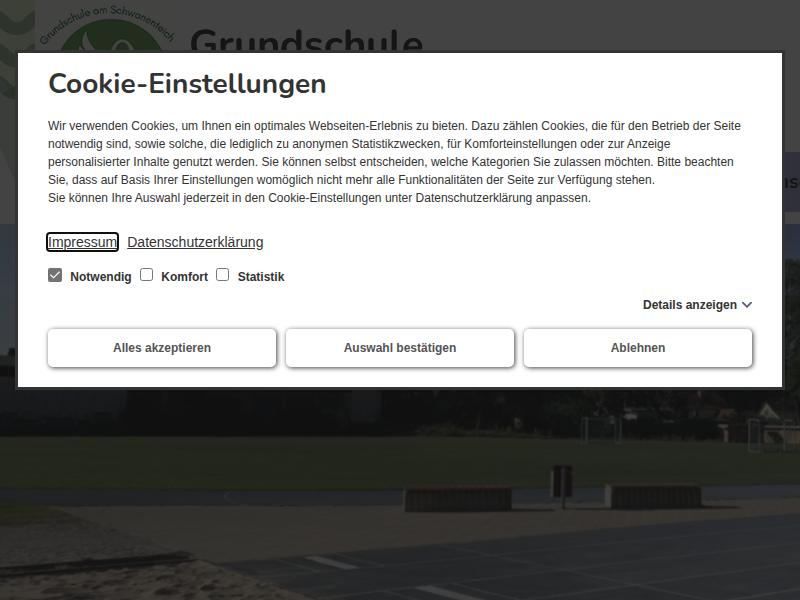Click the Komfort label text

coord(184,277)
